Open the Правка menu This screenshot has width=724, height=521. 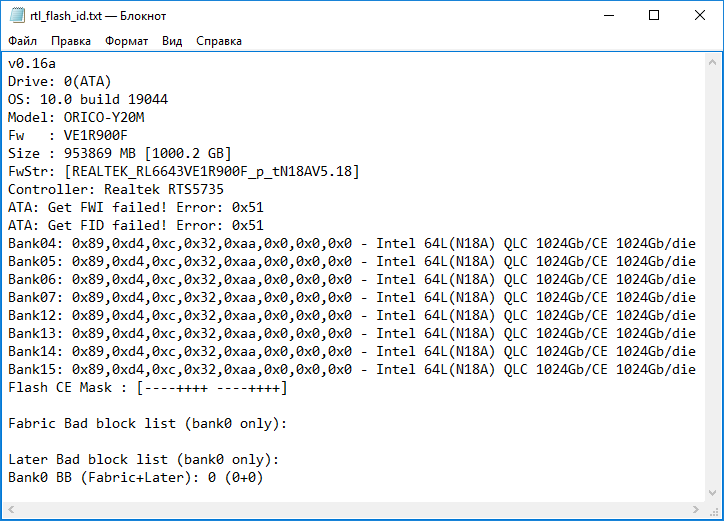[71, 41]
